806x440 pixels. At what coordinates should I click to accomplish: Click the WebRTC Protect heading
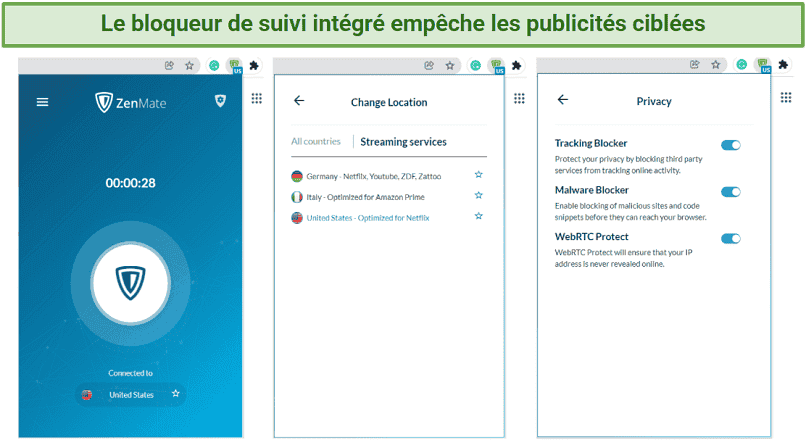click(x=591, y=237)
